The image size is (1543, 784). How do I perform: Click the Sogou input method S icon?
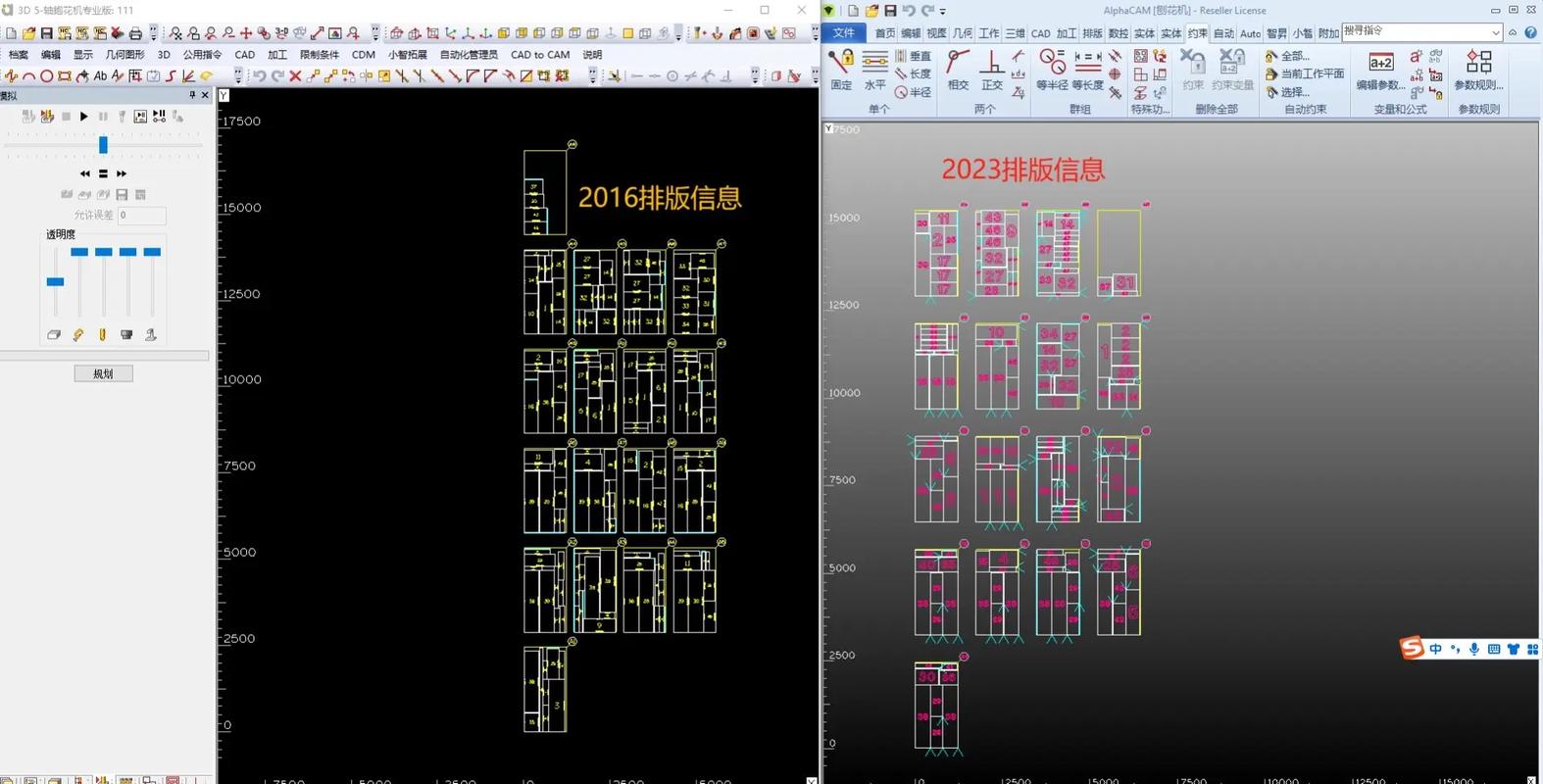click(x=1412, y=648)
